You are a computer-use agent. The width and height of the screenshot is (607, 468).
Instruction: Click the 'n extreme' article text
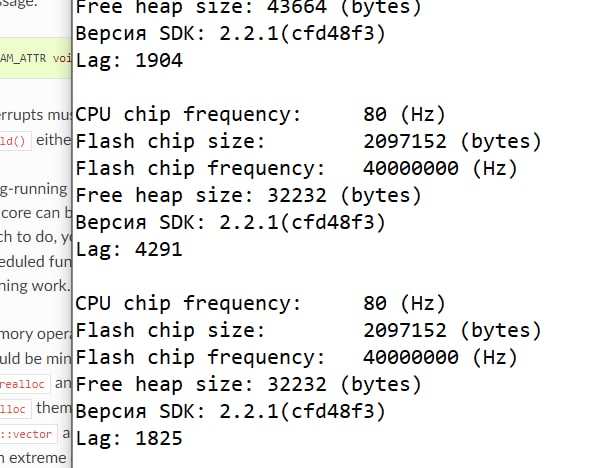[x=34, y=457]
